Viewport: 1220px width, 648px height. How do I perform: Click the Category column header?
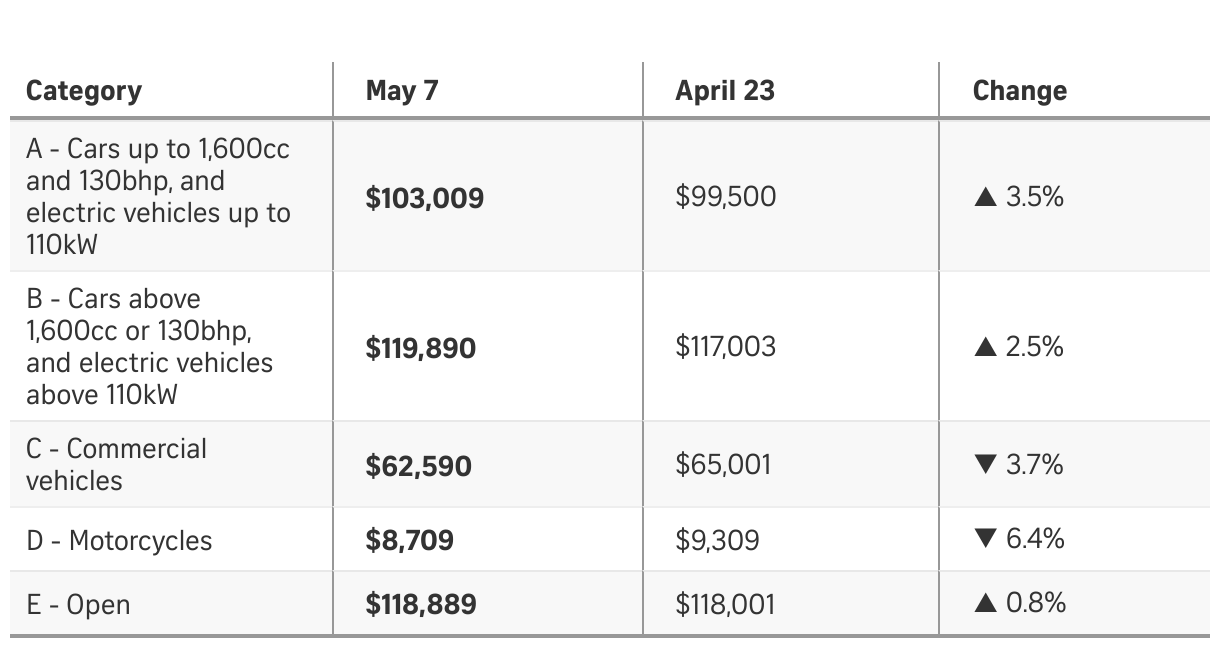point(84,91)
